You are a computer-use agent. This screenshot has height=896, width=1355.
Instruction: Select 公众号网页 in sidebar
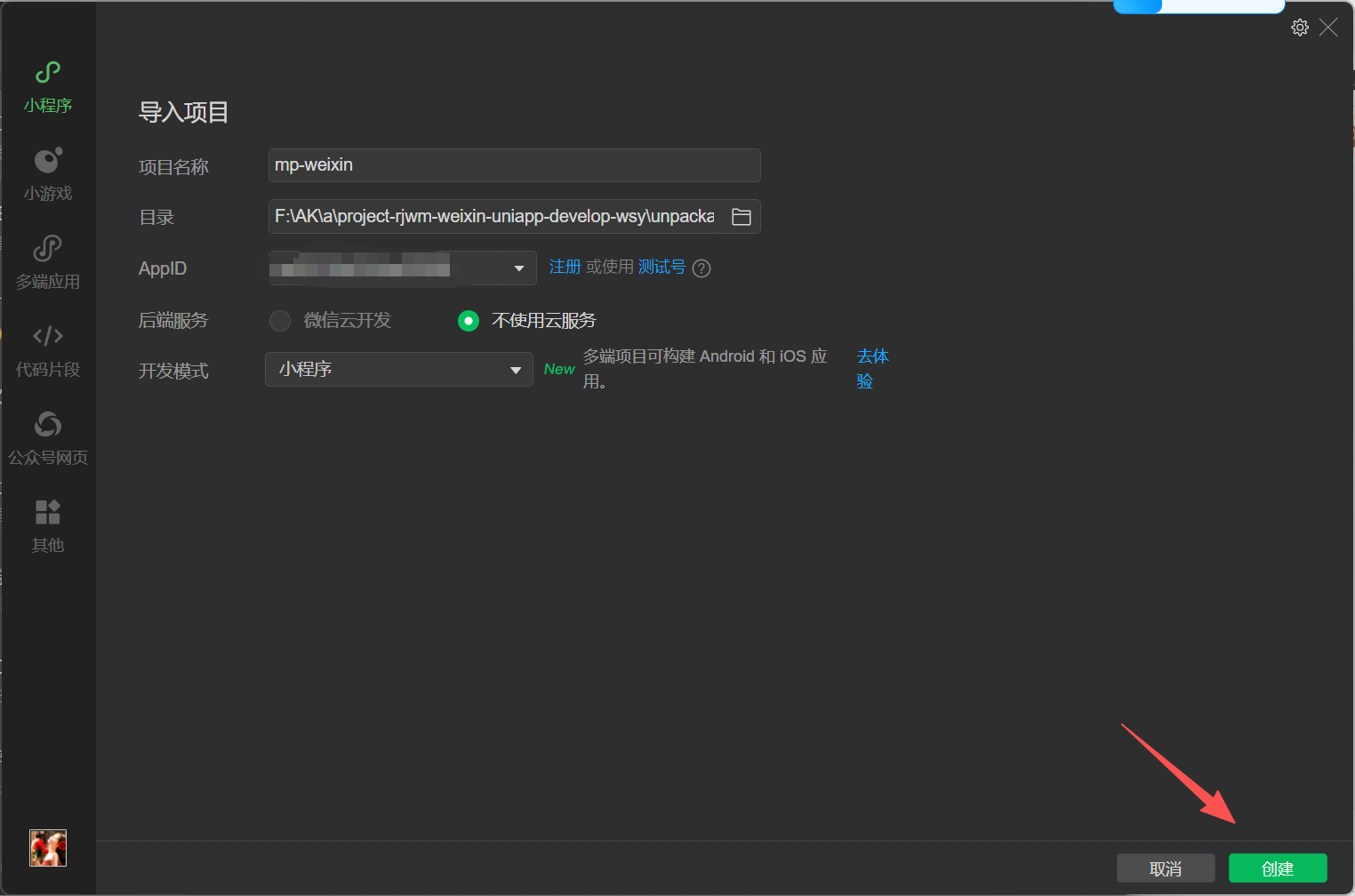[x=48, y=439]
